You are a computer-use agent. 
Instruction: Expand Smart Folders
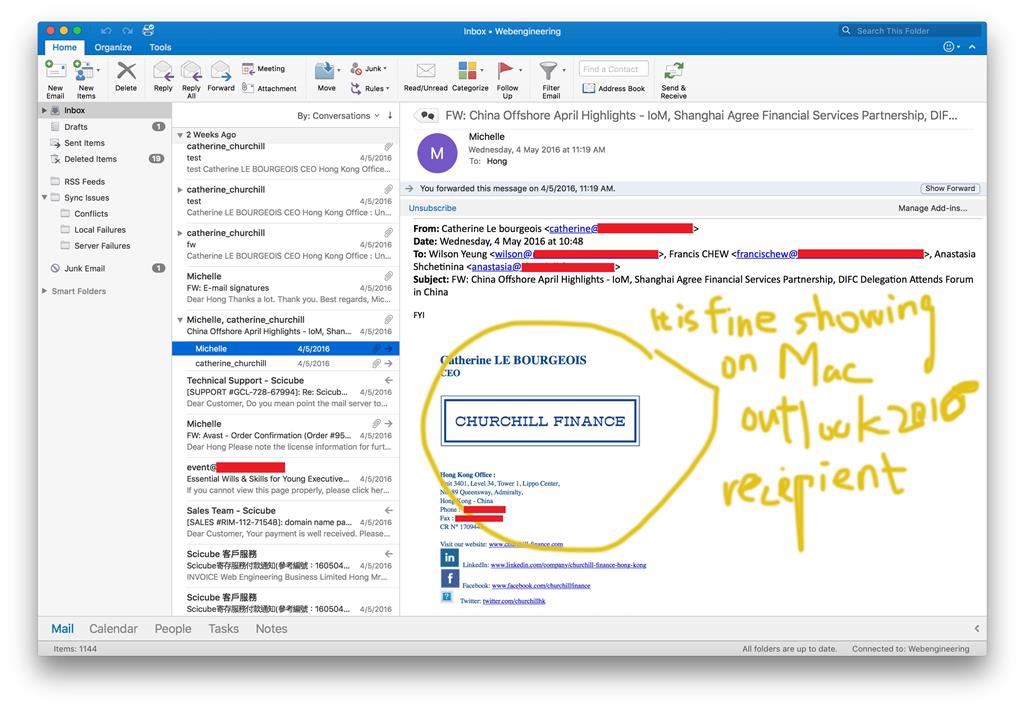[x=44, y=291]
